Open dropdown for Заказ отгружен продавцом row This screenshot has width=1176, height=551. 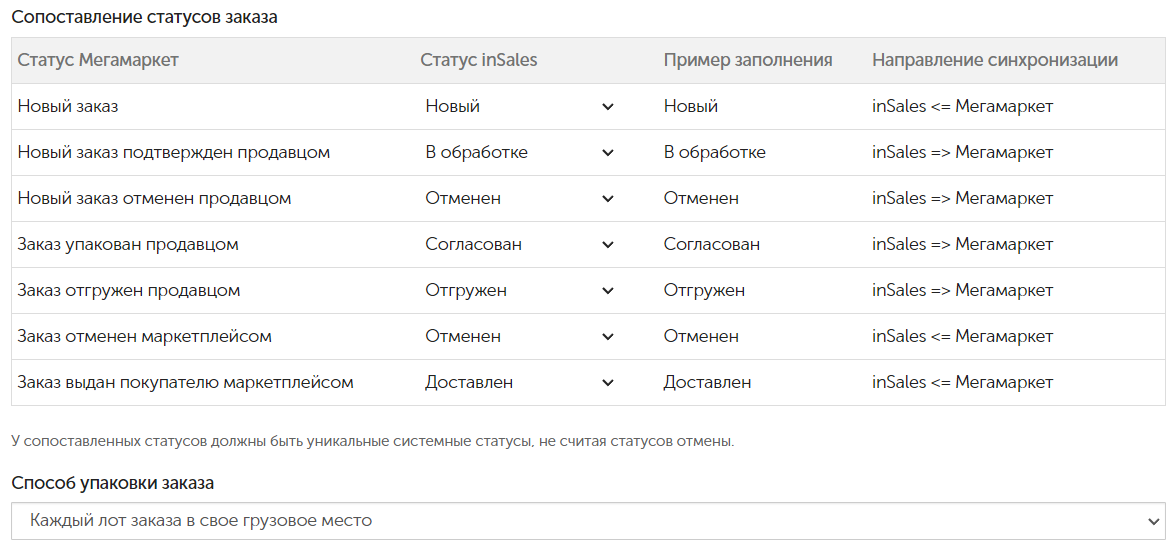pos(519,290)
